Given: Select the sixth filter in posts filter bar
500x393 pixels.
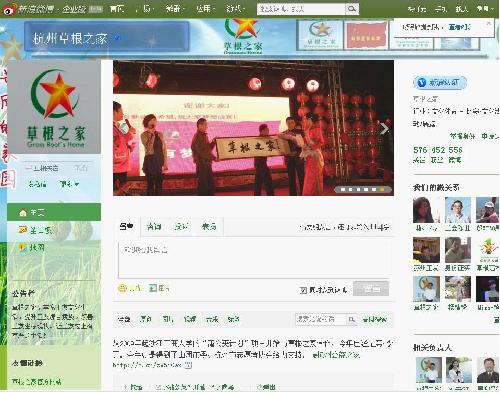Looking at the screenshot, I should 233,319.
